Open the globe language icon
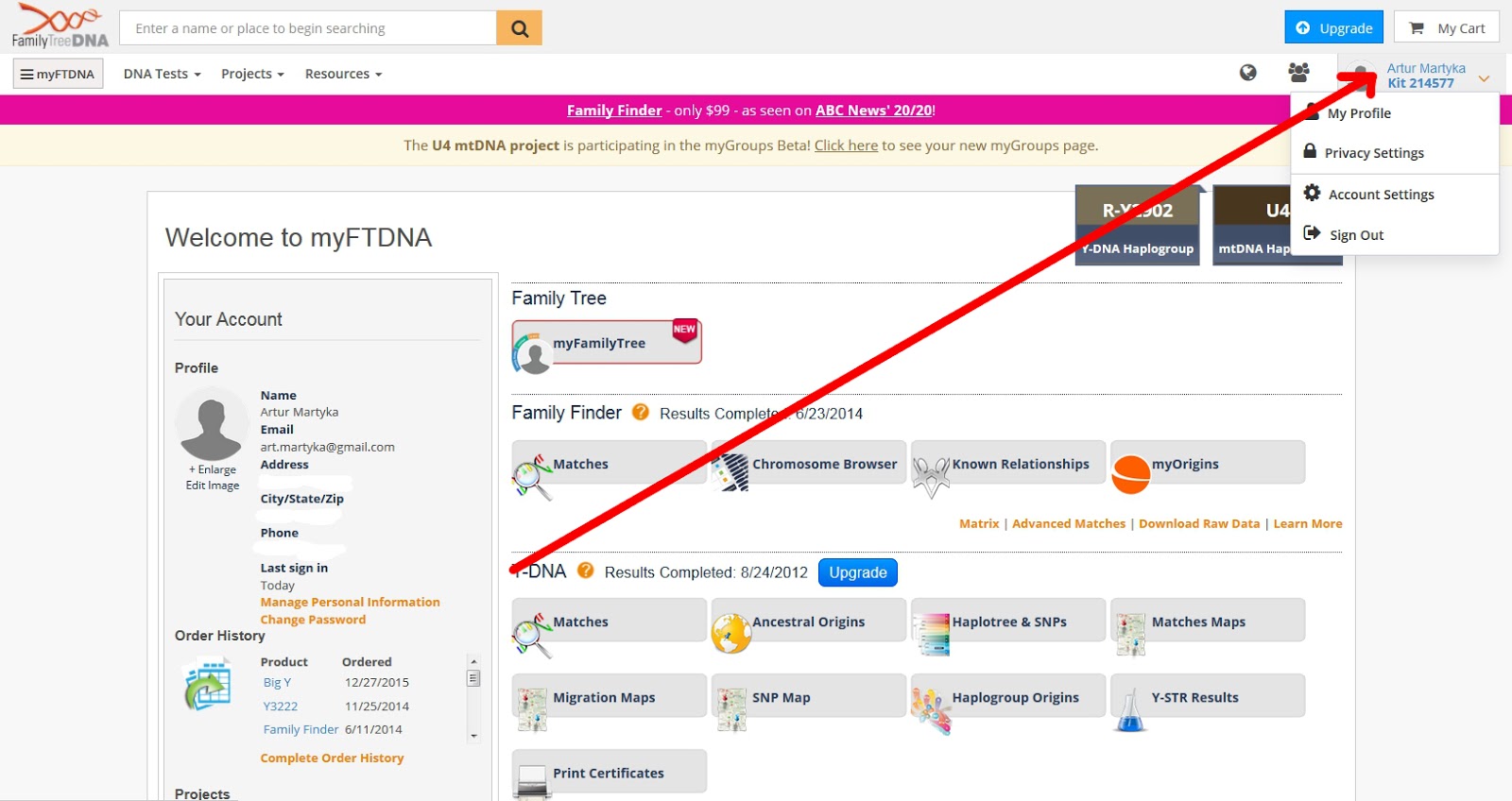The image size is (1512, 801). point(1248,73)
